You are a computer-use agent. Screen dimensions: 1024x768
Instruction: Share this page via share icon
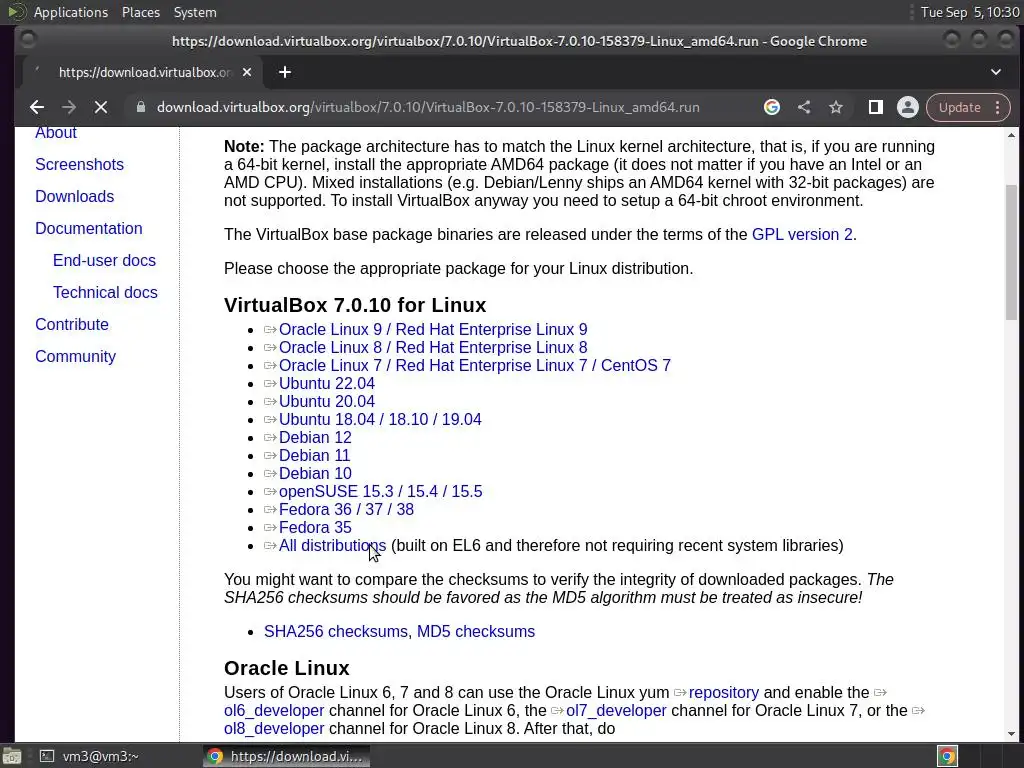(x=804, y=107)
